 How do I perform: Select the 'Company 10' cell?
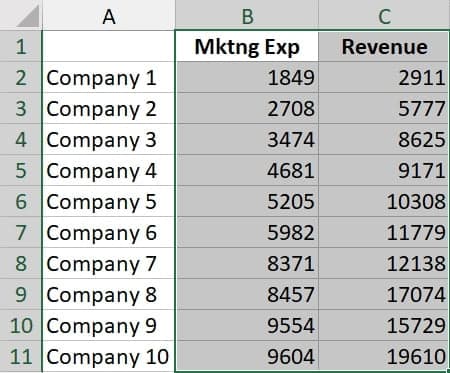109,356
